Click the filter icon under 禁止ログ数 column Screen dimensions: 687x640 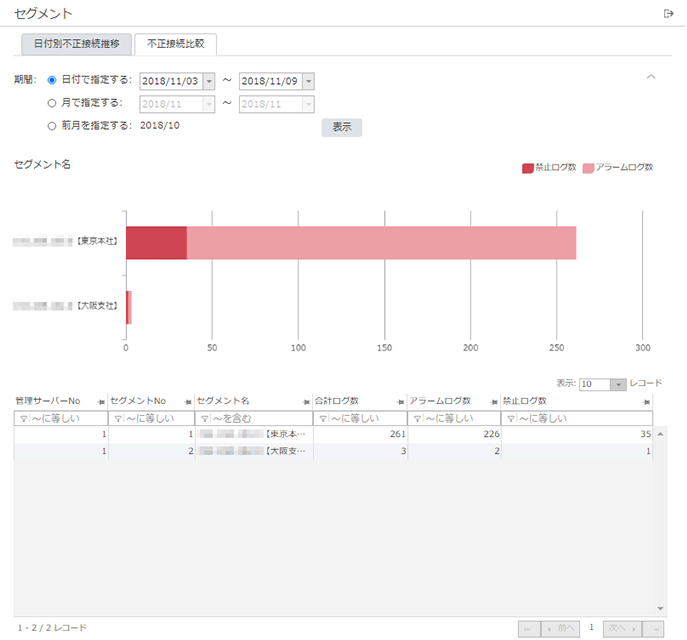pos(510,419)
